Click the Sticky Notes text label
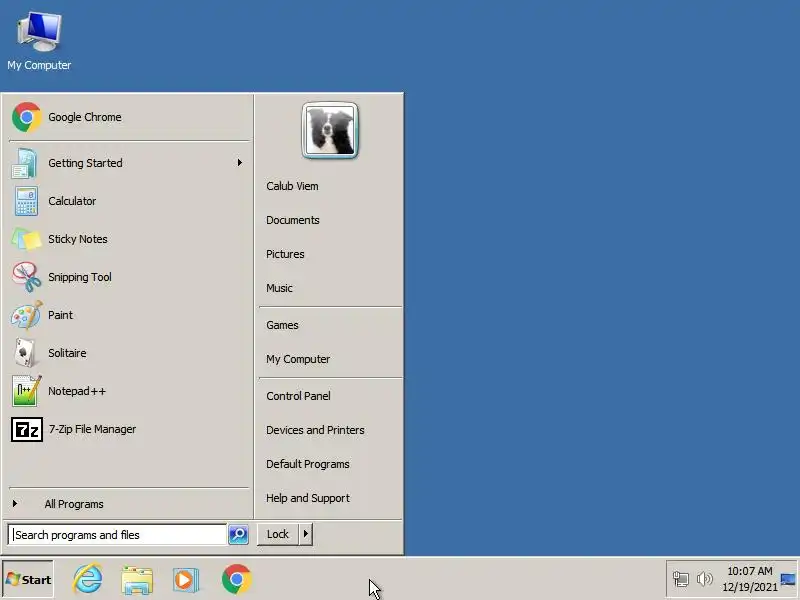 (x=78, y=239)
